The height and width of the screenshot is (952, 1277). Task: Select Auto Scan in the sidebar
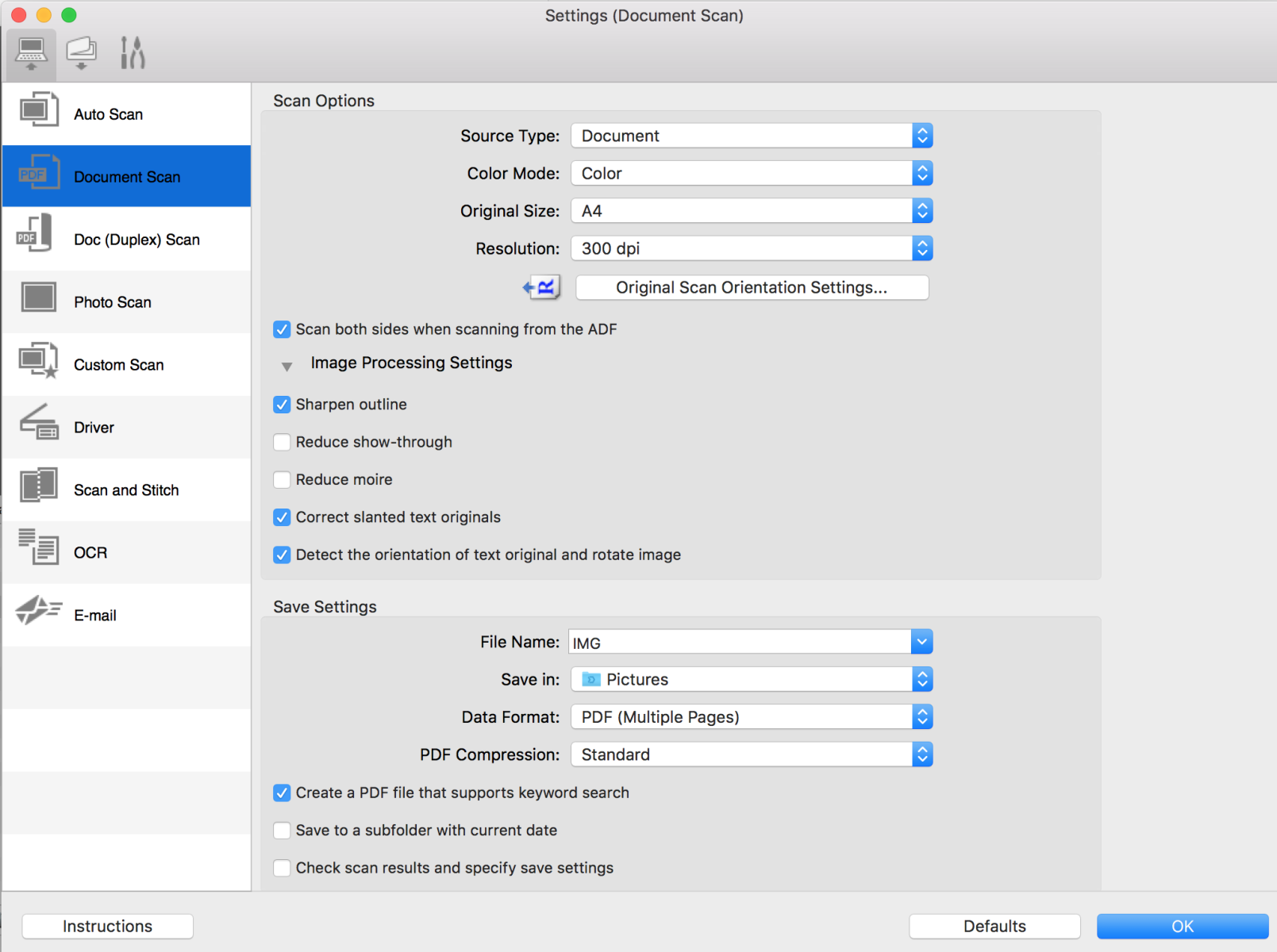pos(126,114)
